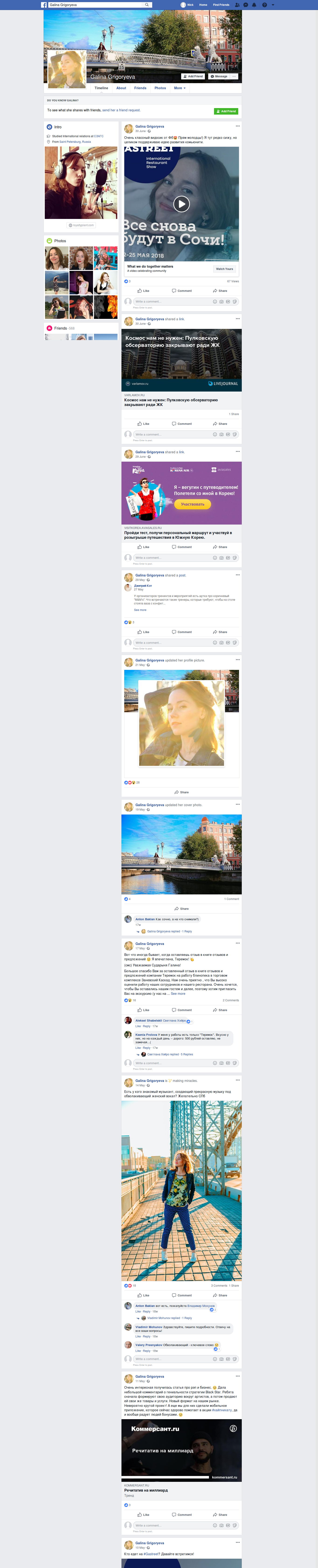Click the Friends section icon in sidebar

(49, 328)
